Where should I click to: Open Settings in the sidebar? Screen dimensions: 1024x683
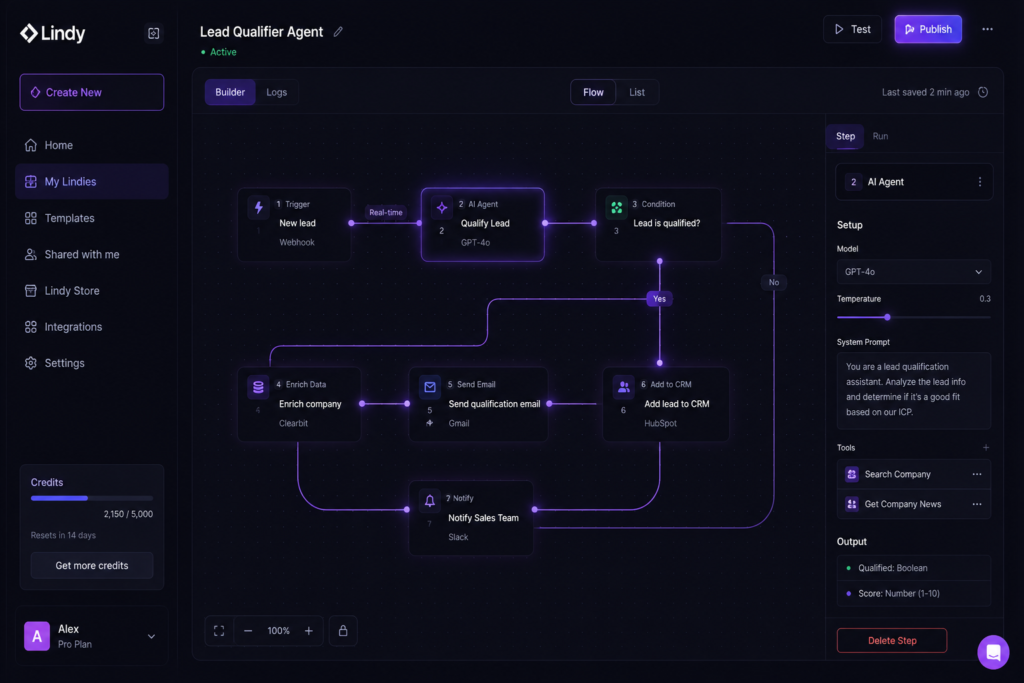click(x=91, y=363)
